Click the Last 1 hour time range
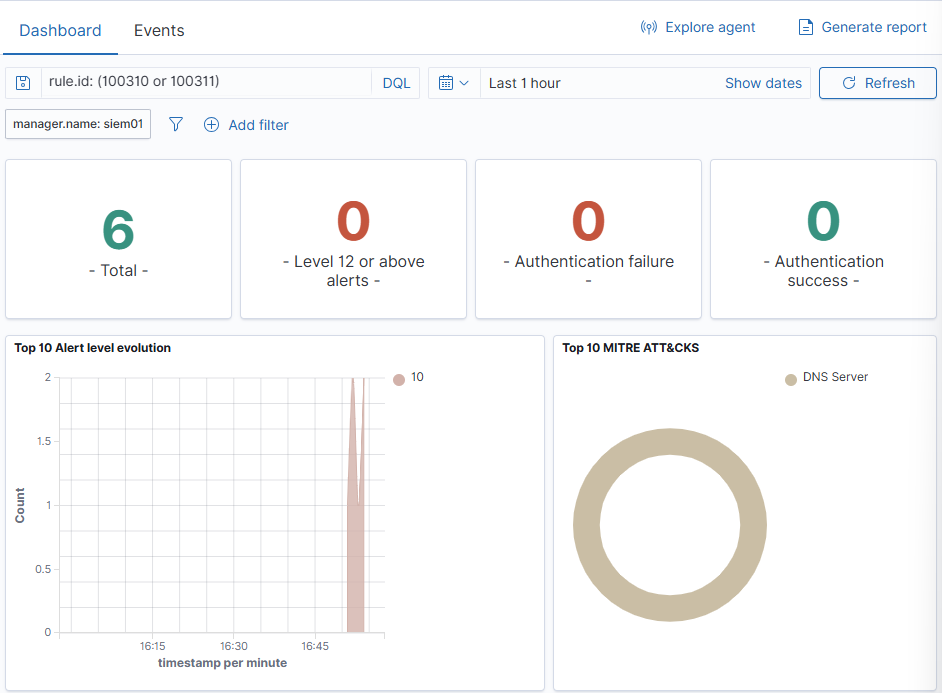942x693 pixels. 524,83
